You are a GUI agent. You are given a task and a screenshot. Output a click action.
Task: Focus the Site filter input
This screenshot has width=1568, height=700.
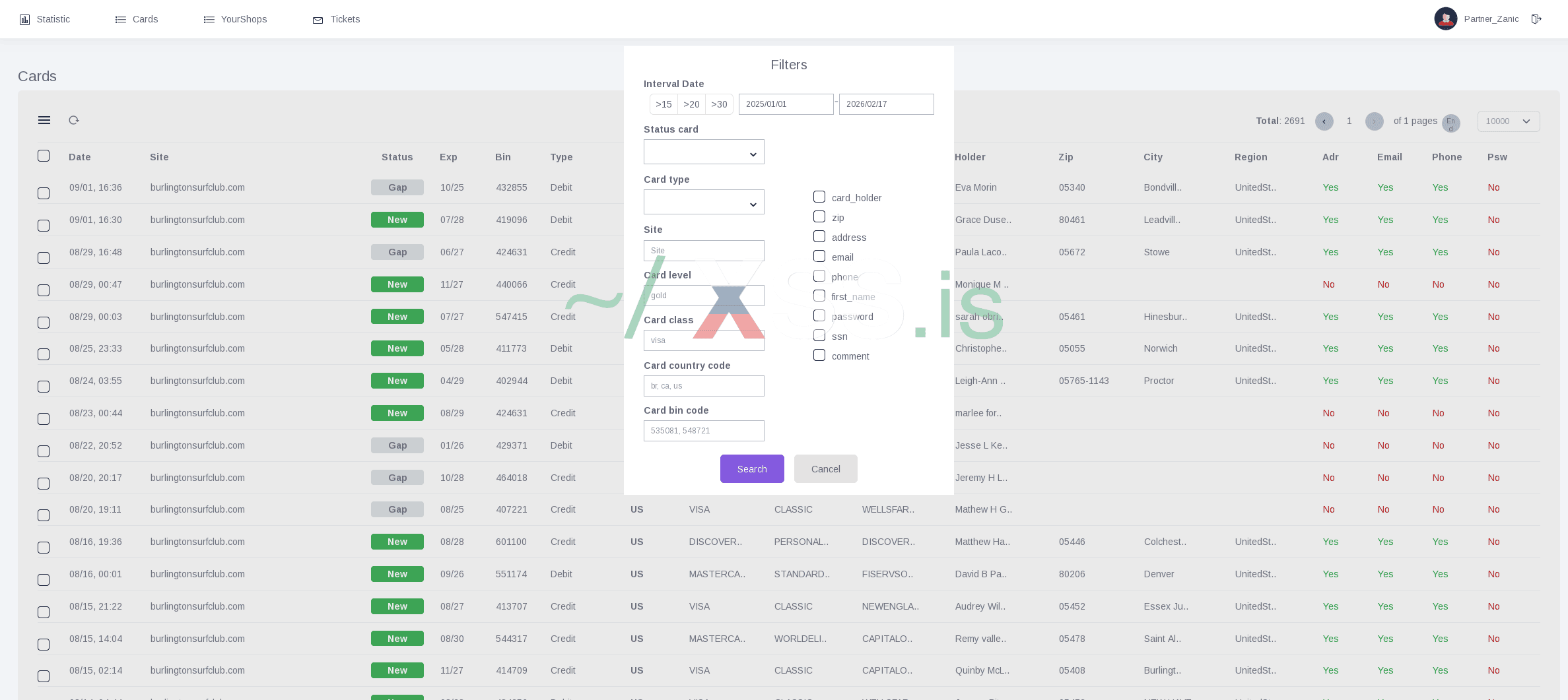click(x=704, y=251)
